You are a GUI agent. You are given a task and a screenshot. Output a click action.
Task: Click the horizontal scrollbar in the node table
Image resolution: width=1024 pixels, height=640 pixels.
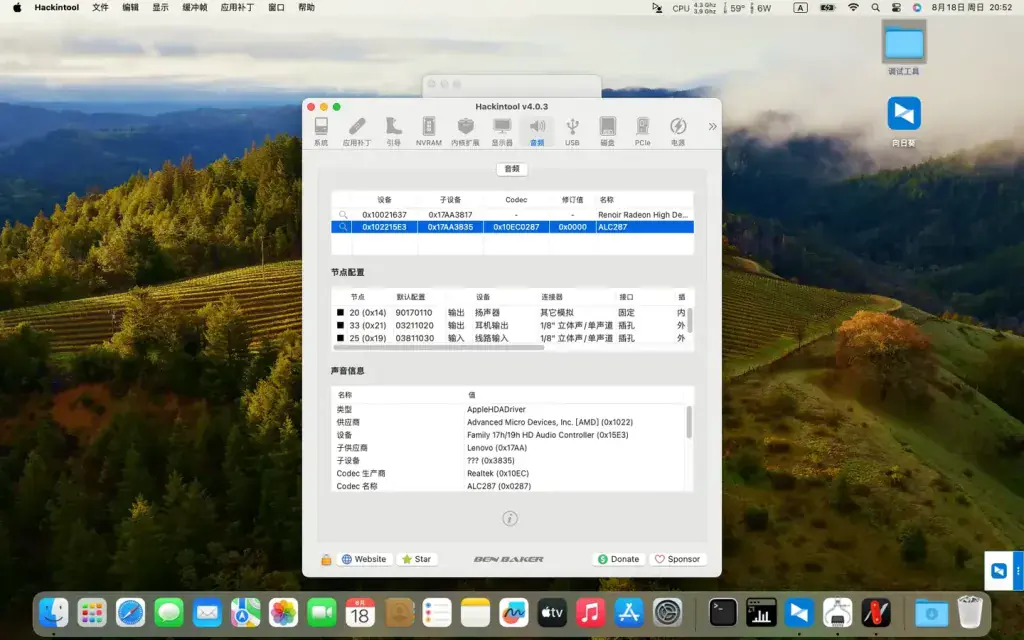click(x=438, y=347)
